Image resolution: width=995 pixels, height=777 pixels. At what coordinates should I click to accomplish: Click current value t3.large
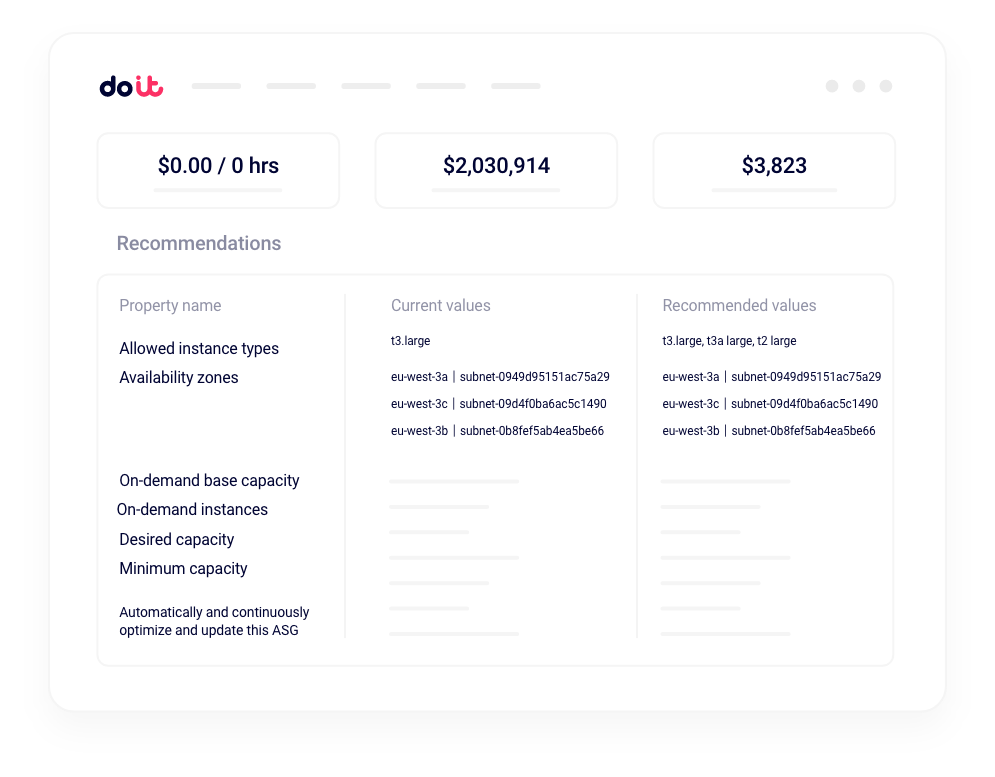pyautogui.click(x=410, y=341)
